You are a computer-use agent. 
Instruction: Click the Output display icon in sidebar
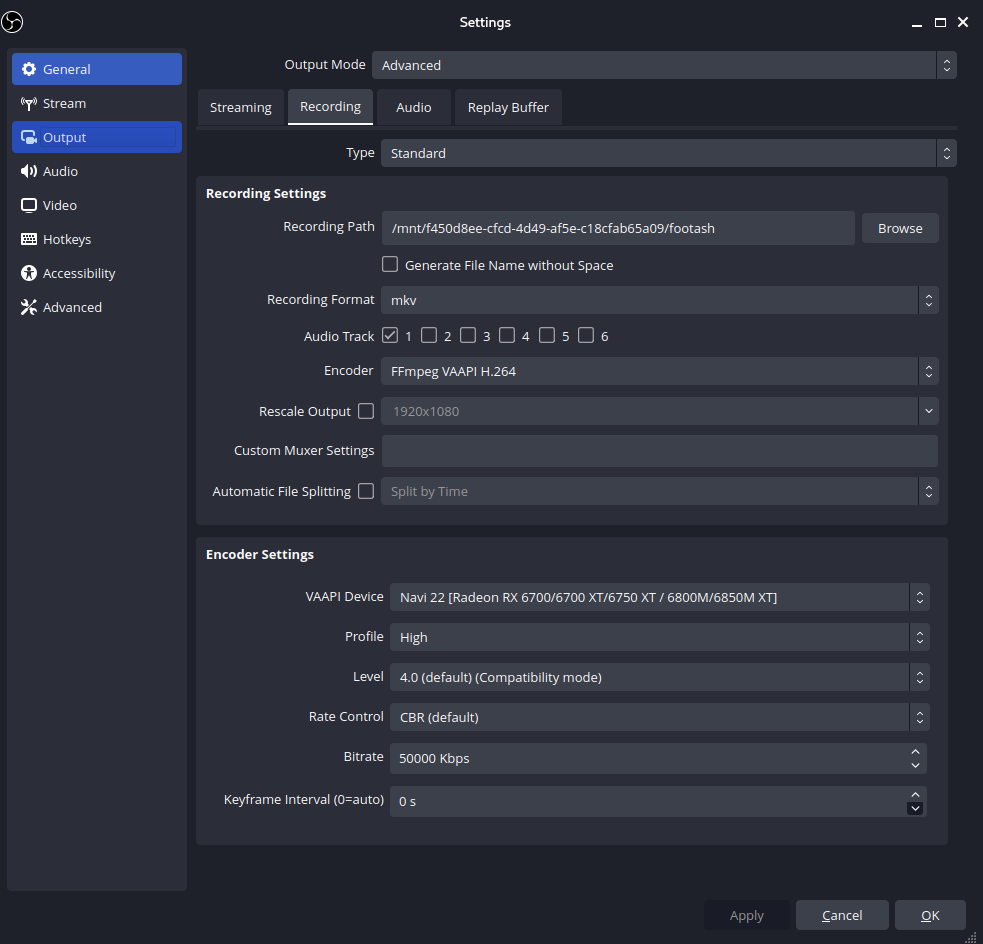(30, 137)
